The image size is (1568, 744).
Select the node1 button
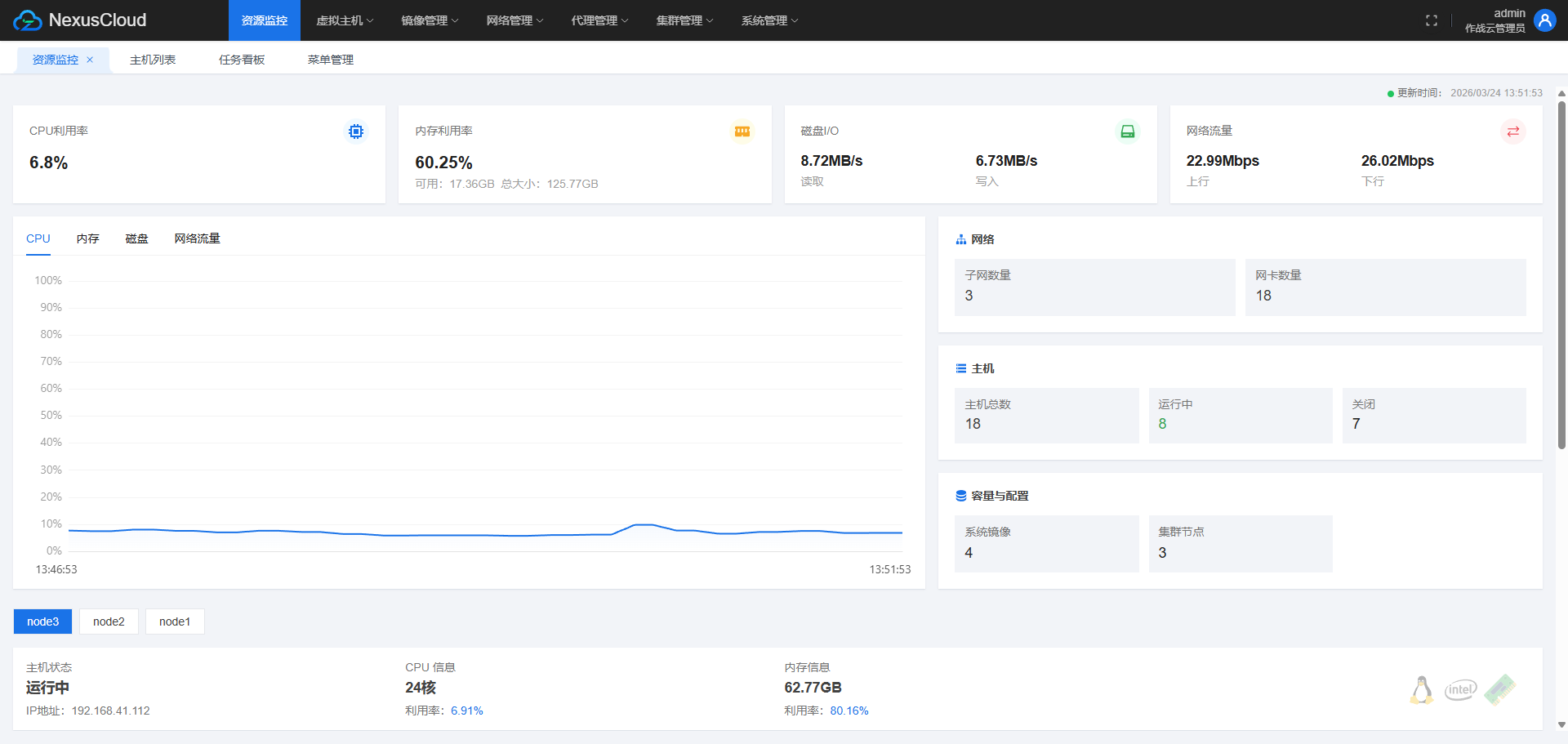click(175, 621)
